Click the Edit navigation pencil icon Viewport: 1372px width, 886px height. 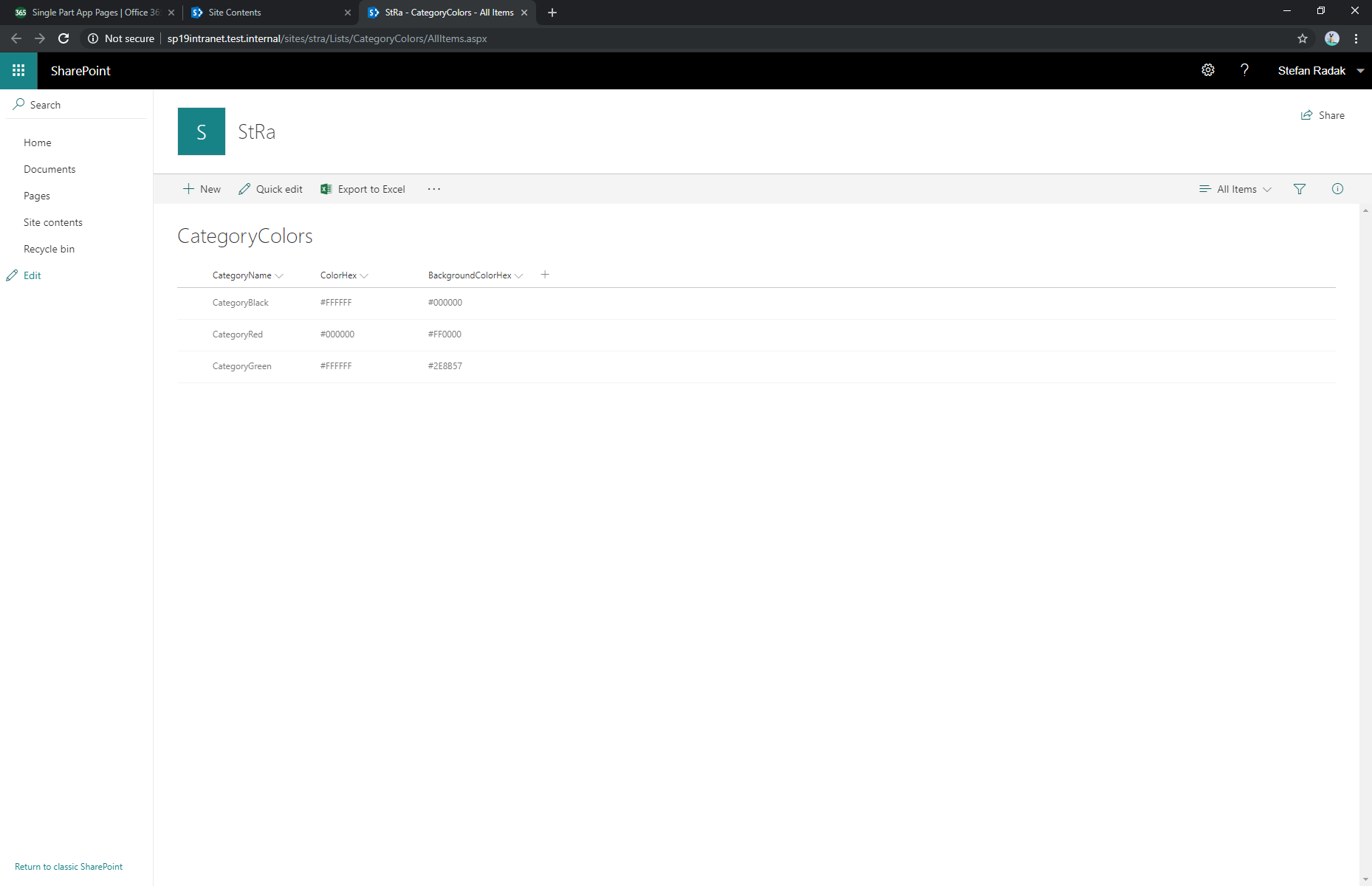pyautogui.click(x=12, y=275)
